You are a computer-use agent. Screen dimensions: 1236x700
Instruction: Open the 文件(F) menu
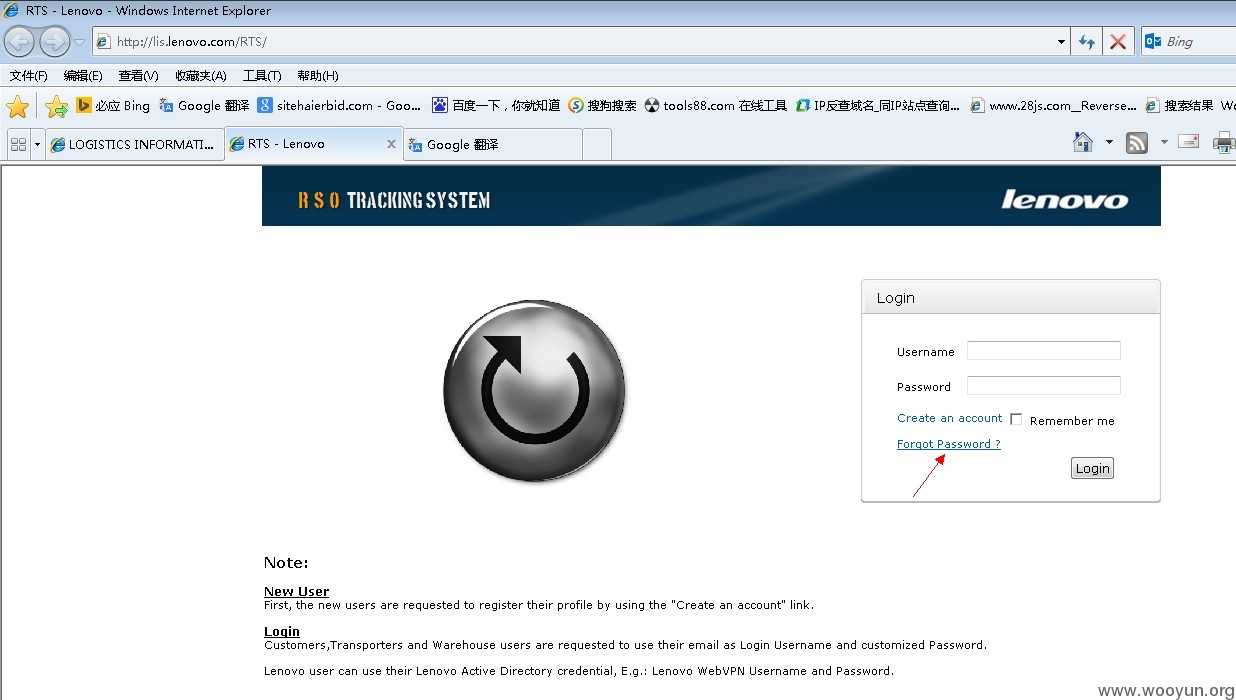tap(28, 76)
